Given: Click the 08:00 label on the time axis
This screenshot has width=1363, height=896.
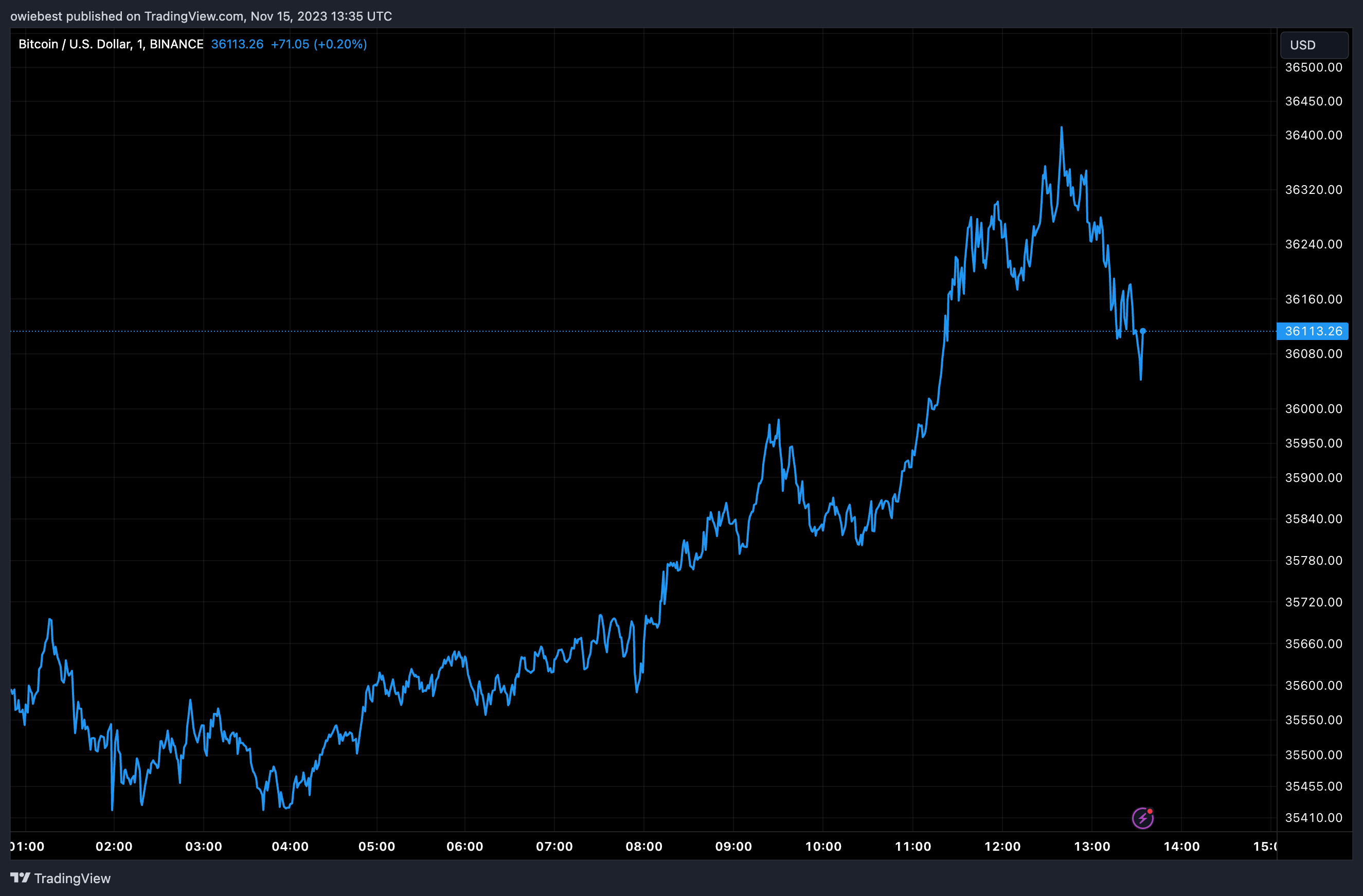Looking at the screenshot, I should tap(644, 846).
